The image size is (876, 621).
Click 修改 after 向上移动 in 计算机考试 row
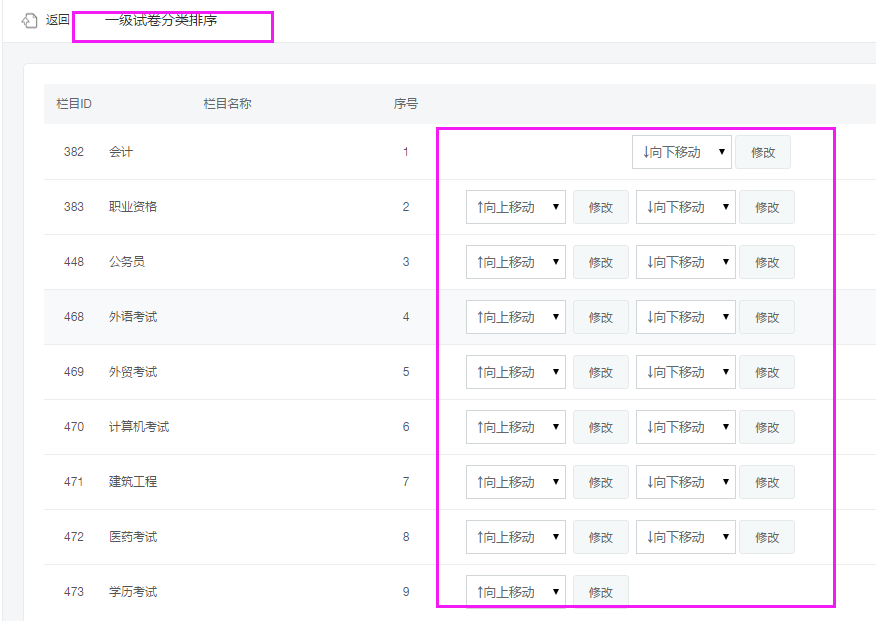point(600,427)
